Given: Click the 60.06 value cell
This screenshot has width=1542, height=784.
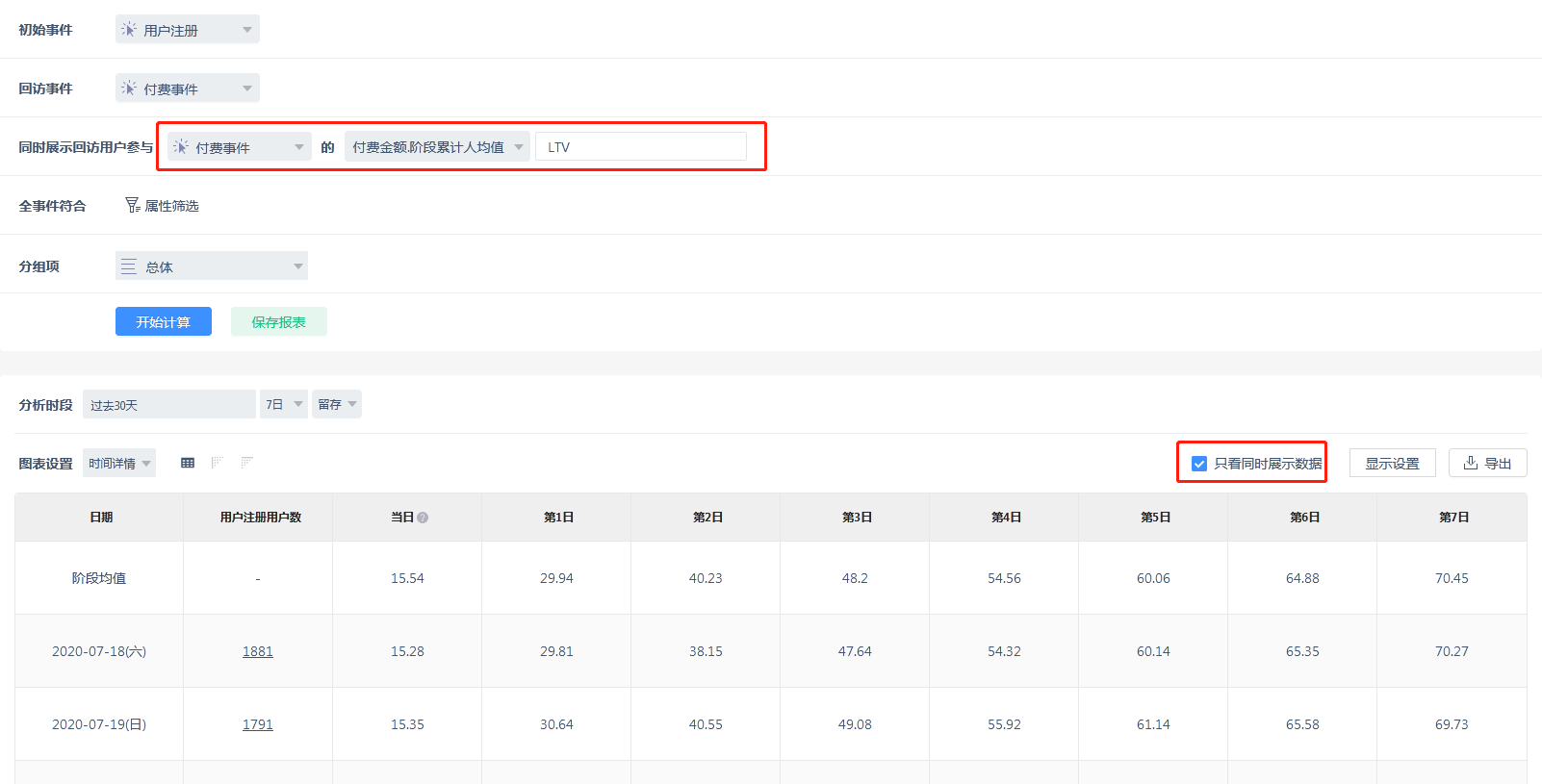Looking at the screenshot, I should 1154,578.
